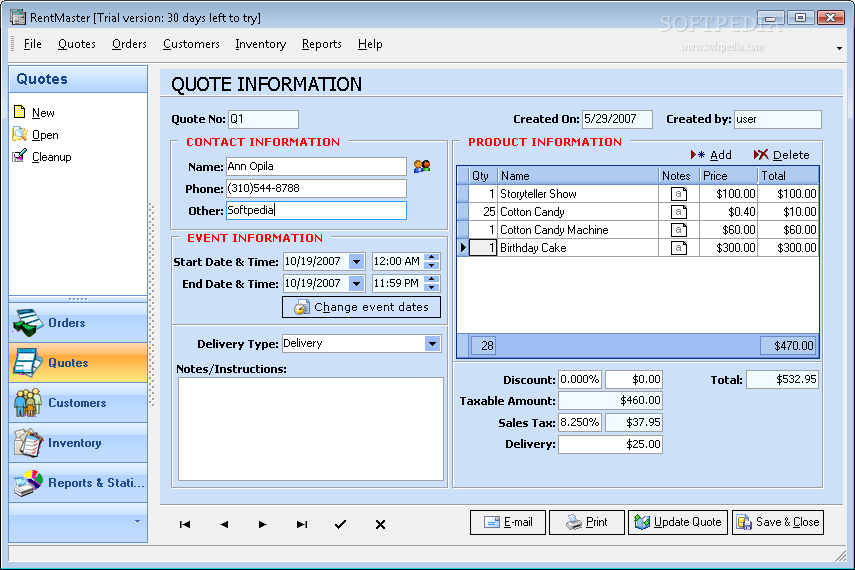Viewport: 855px width, 570px height.
Task: Click Save & Close button
Action: pos(778,523)
